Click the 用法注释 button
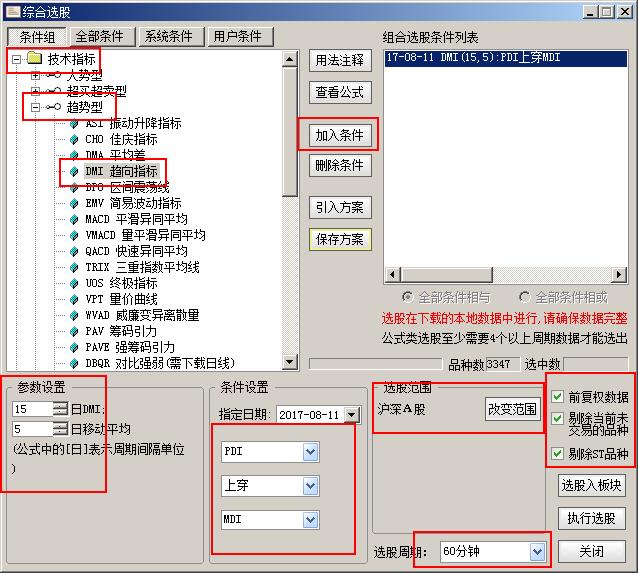Image resolution: width=638 pixels, height=573 pixels. (340, 61)
